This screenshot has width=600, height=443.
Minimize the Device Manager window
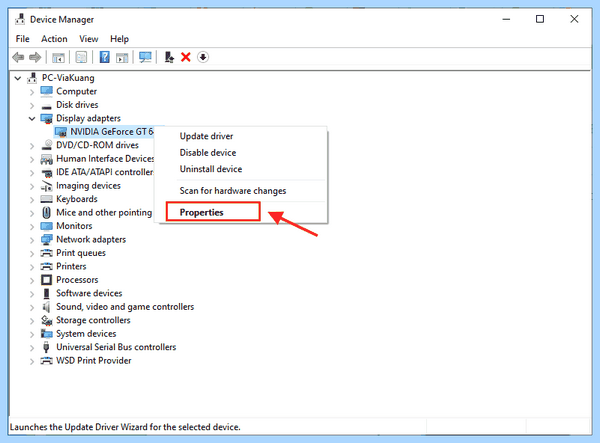coord(506,19)
